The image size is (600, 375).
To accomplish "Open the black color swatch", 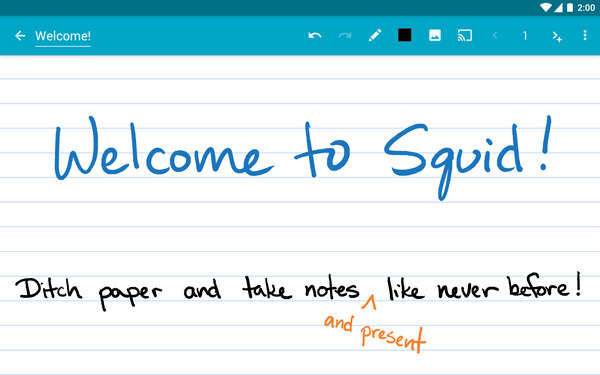I will point(404,35).
